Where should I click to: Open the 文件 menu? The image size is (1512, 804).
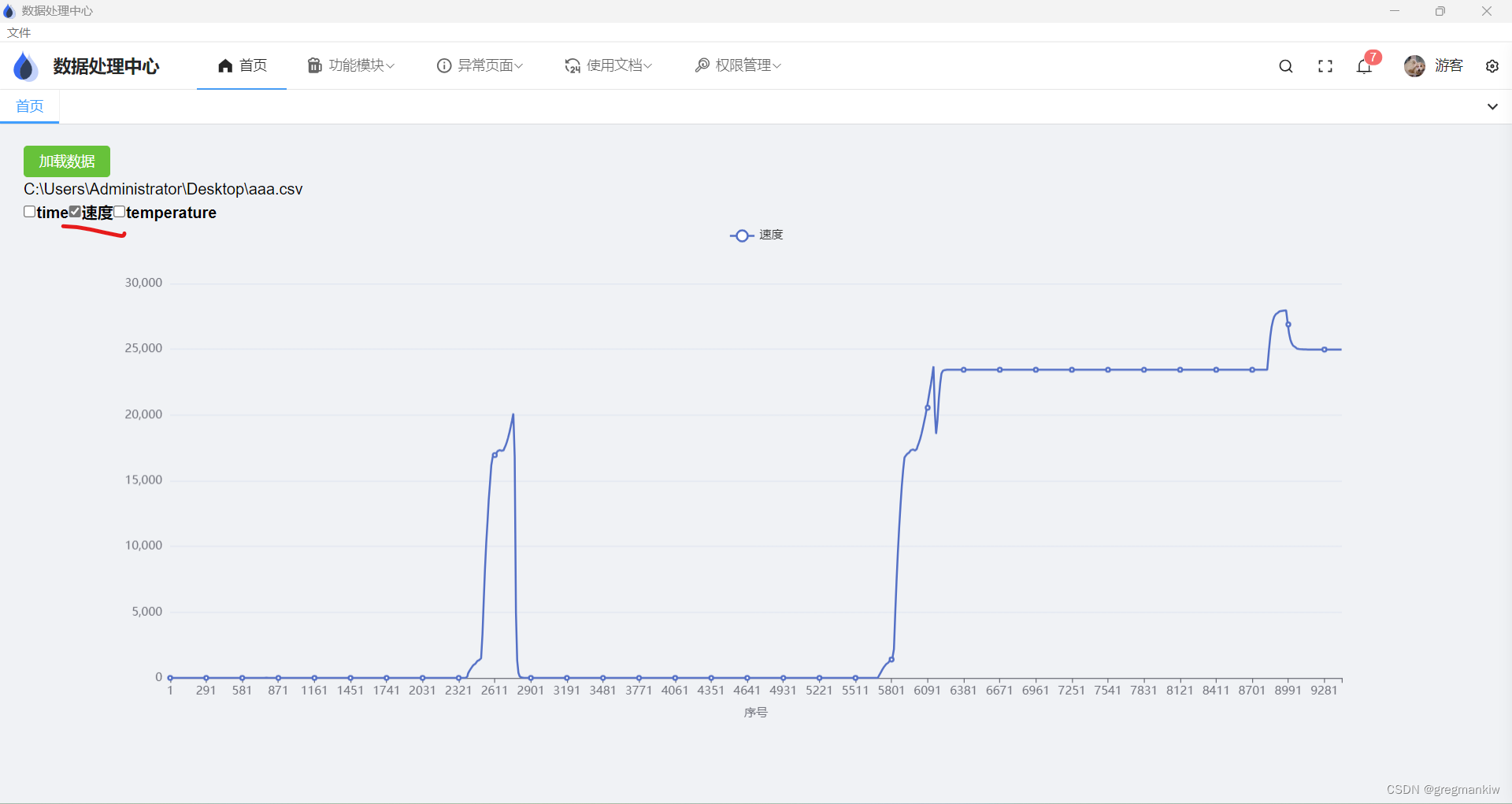tap(19, 32)
